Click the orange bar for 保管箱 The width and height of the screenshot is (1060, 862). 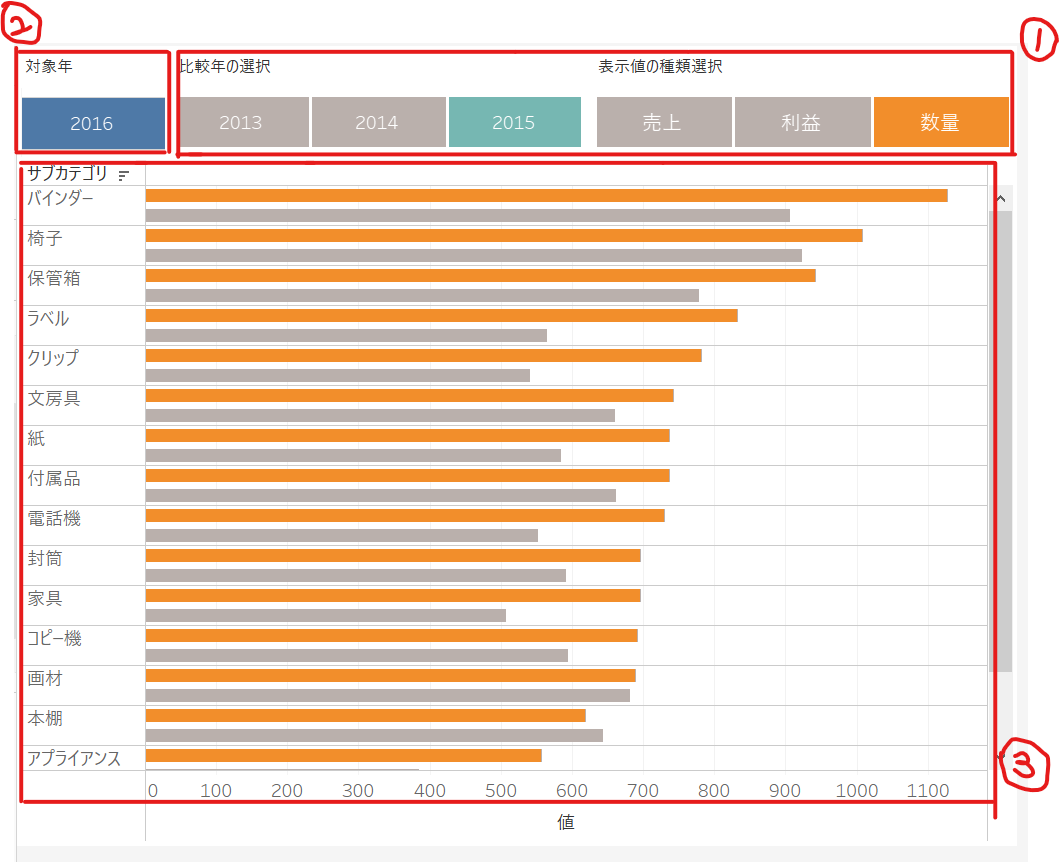coord(481,275)
